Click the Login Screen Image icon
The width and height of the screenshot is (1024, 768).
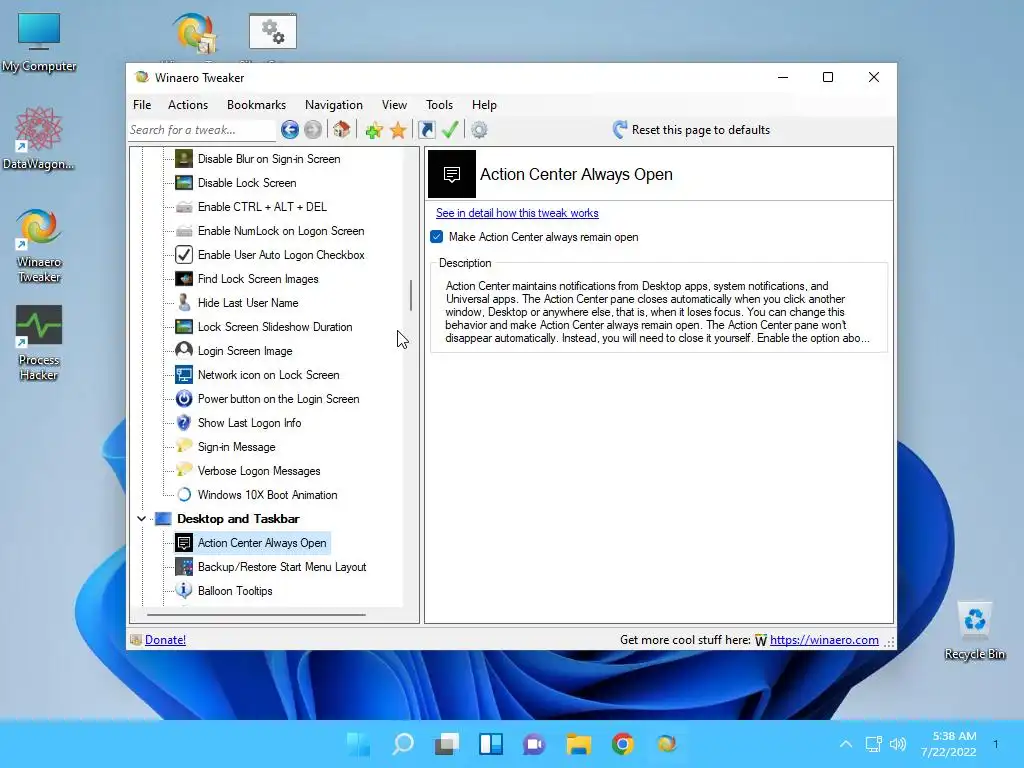[184, 351]
